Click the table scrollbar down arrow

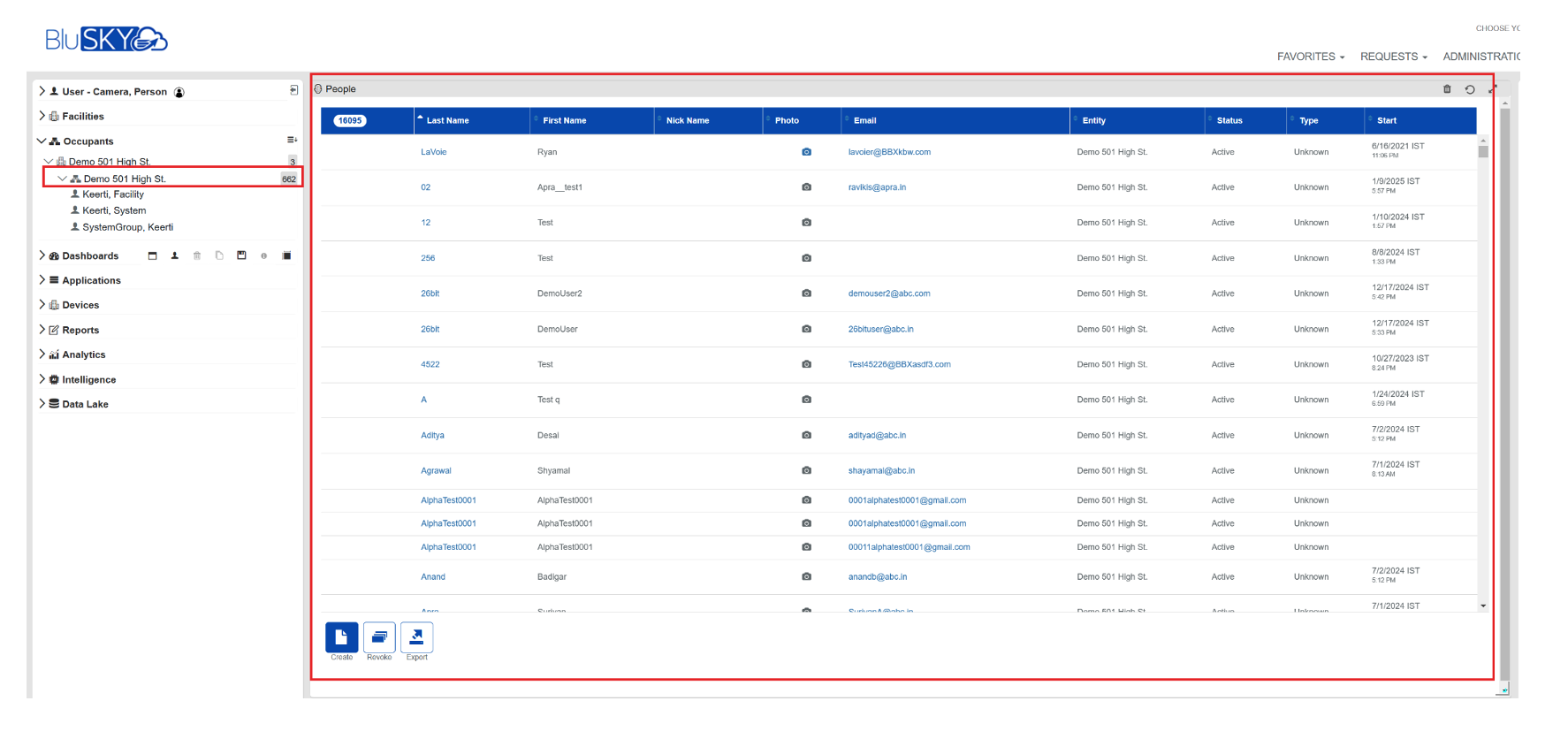click(1483, 606)
